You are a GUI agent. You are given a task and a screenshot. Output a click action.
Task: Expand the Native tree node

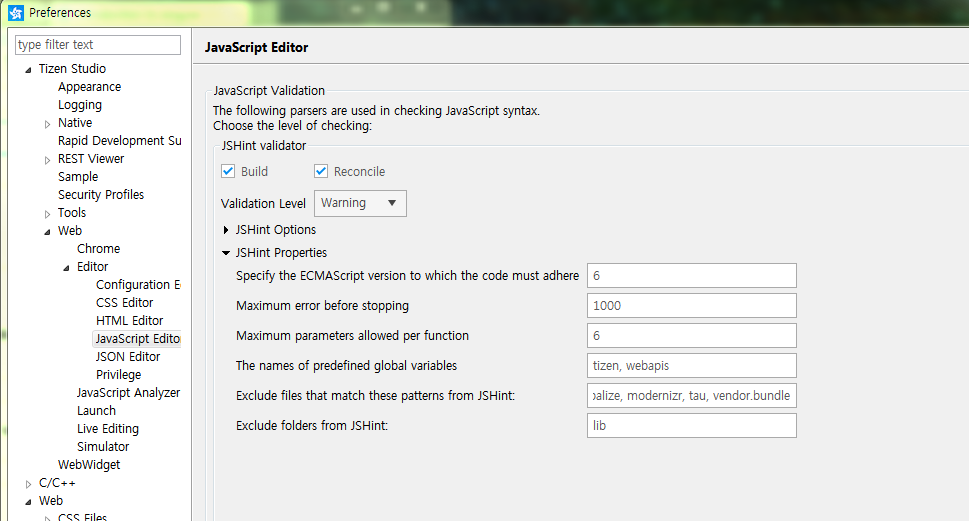[47, 124]
